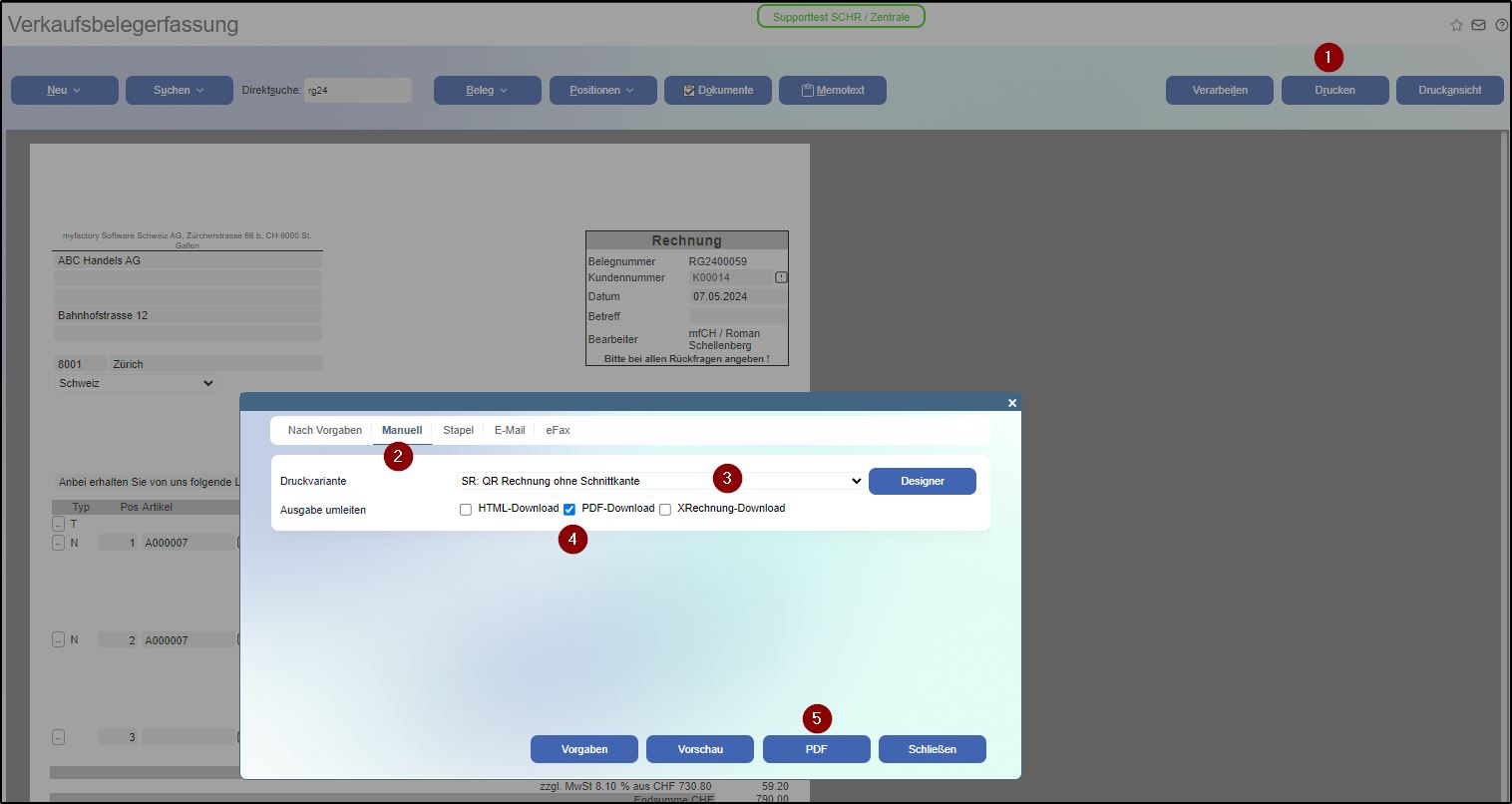The width and height of the screenshot is (1512, 804).
Task: Click the Designer button
Action: pyautogui.click(x=923, y=481)
